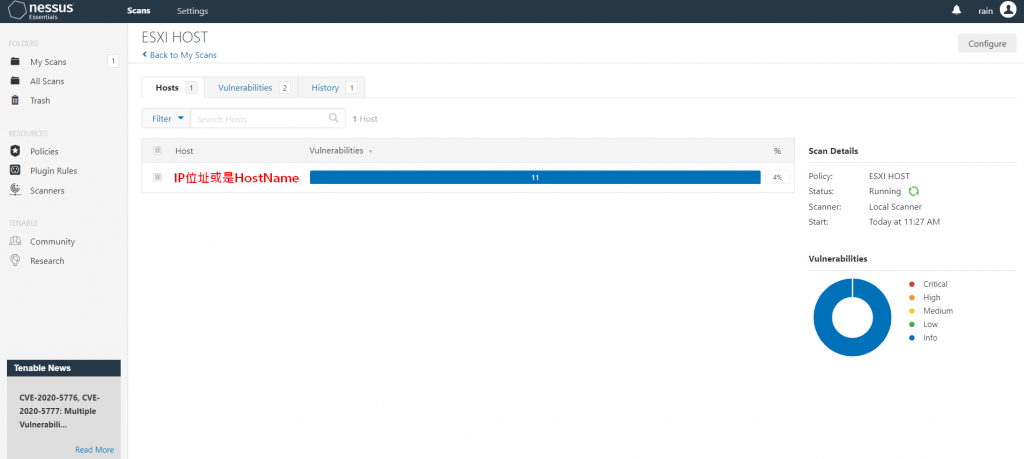
Task: Click the High orange legend dot
Action: pyautogui.click(x=912, y=298)
